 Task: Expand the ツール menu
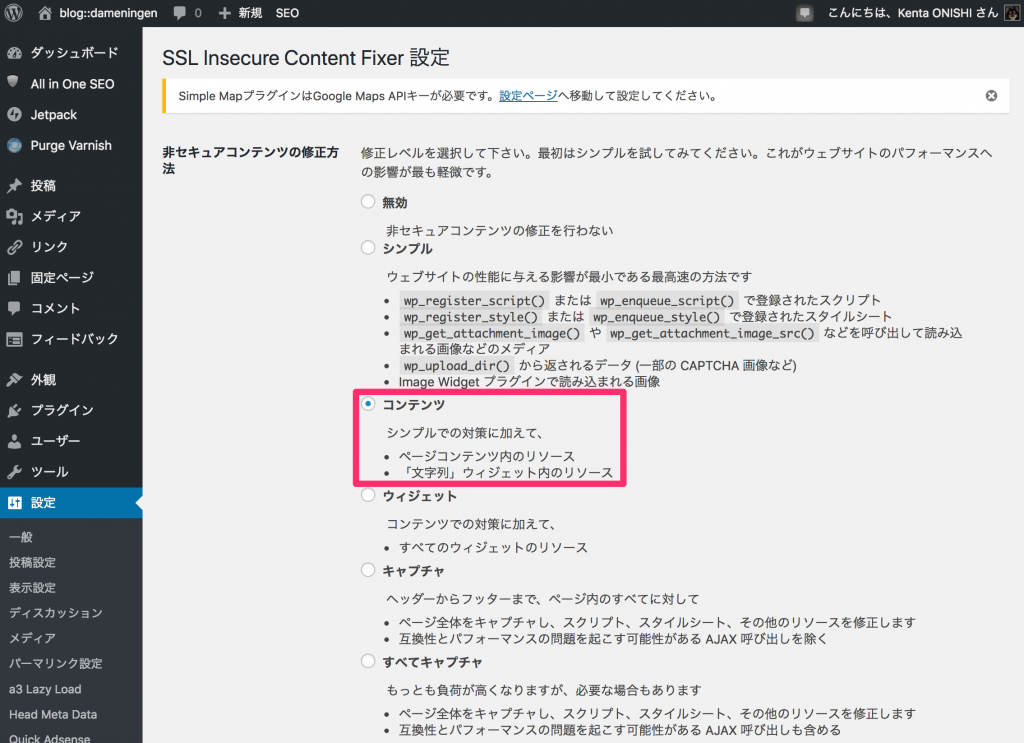(44, 471)
